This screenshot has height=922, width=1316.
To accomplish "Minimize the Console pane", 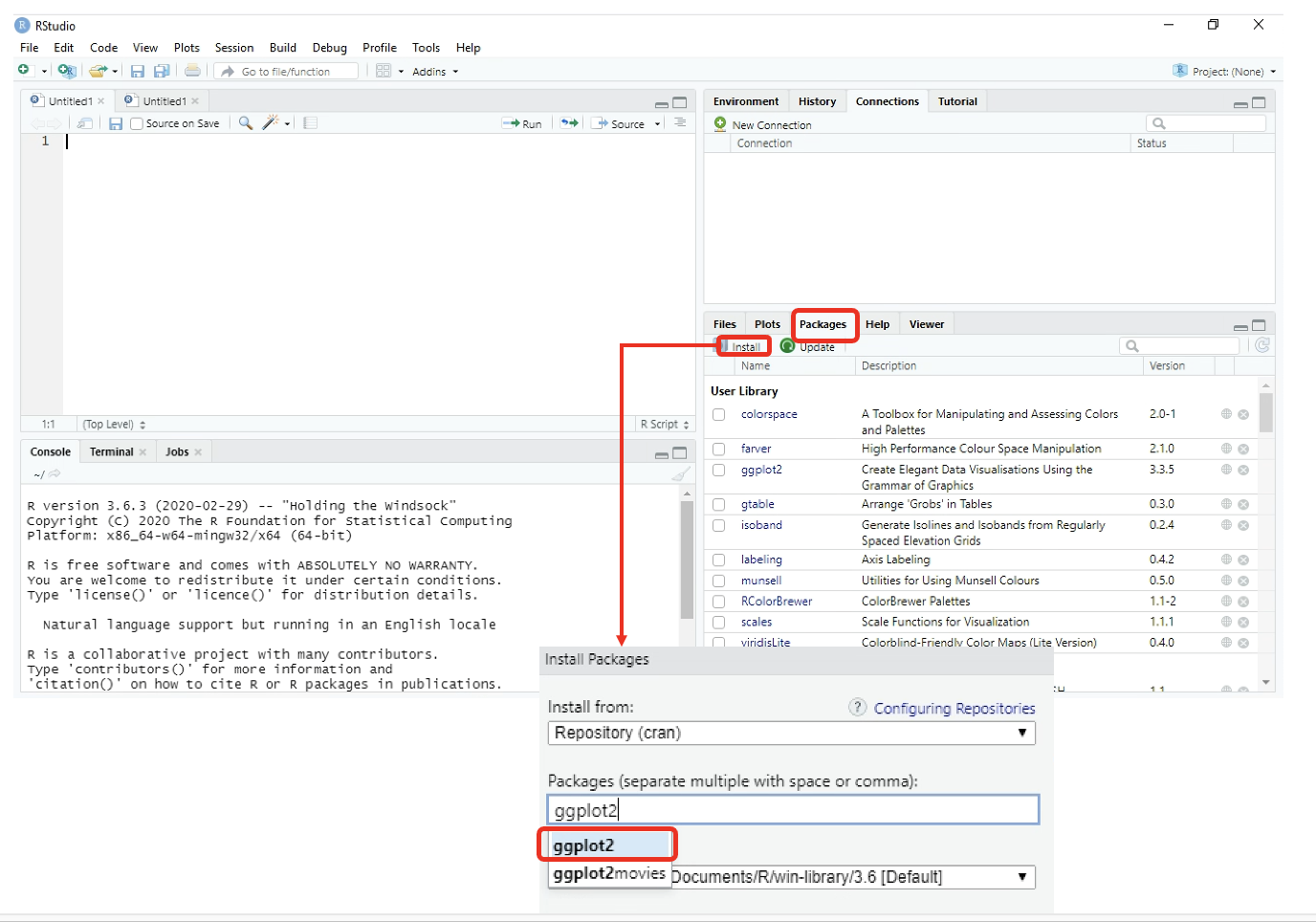I will click(662, 454).
